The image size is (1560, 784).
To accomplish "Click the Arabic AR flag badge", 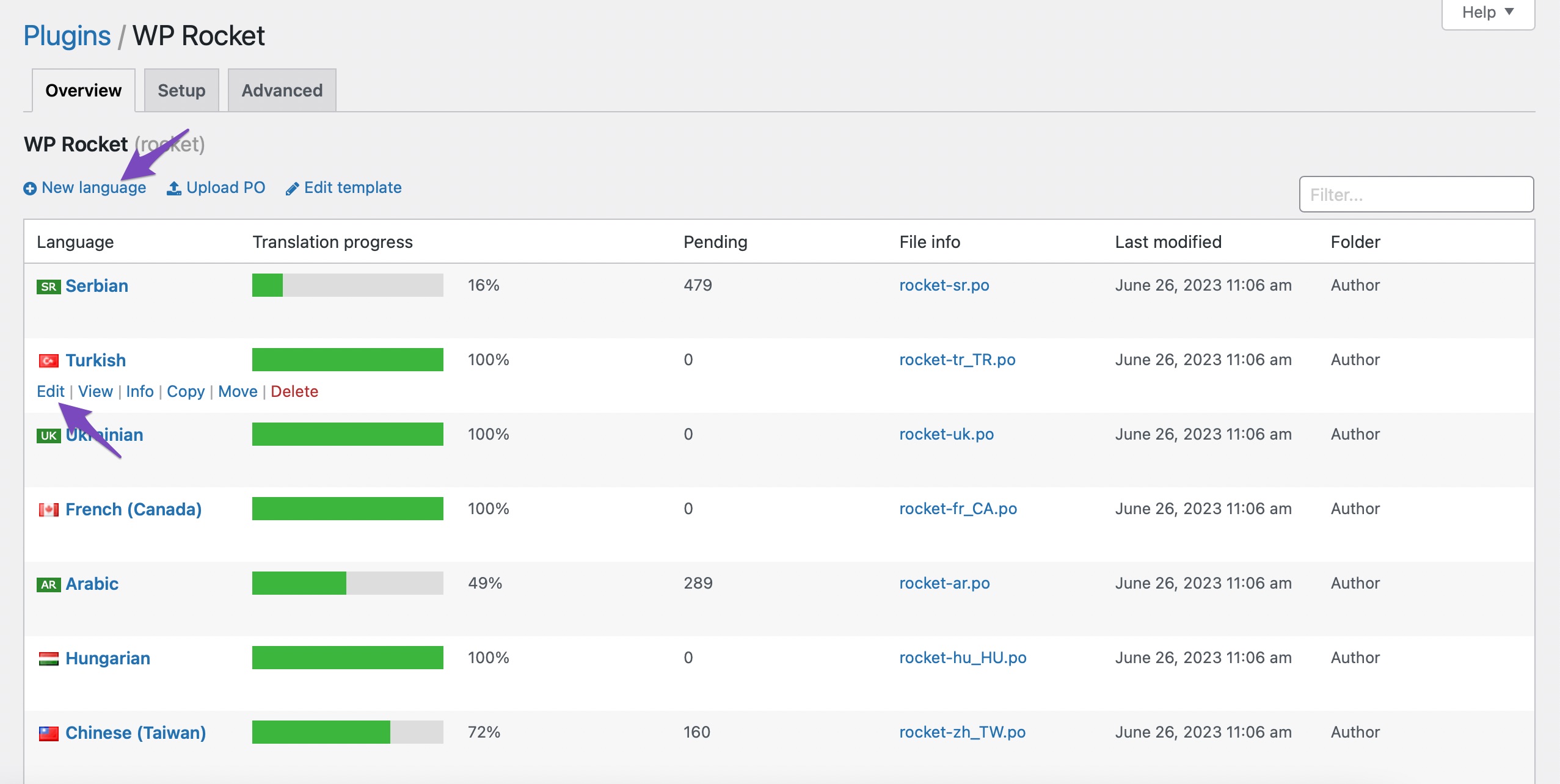I will click(x=48, y=584).
